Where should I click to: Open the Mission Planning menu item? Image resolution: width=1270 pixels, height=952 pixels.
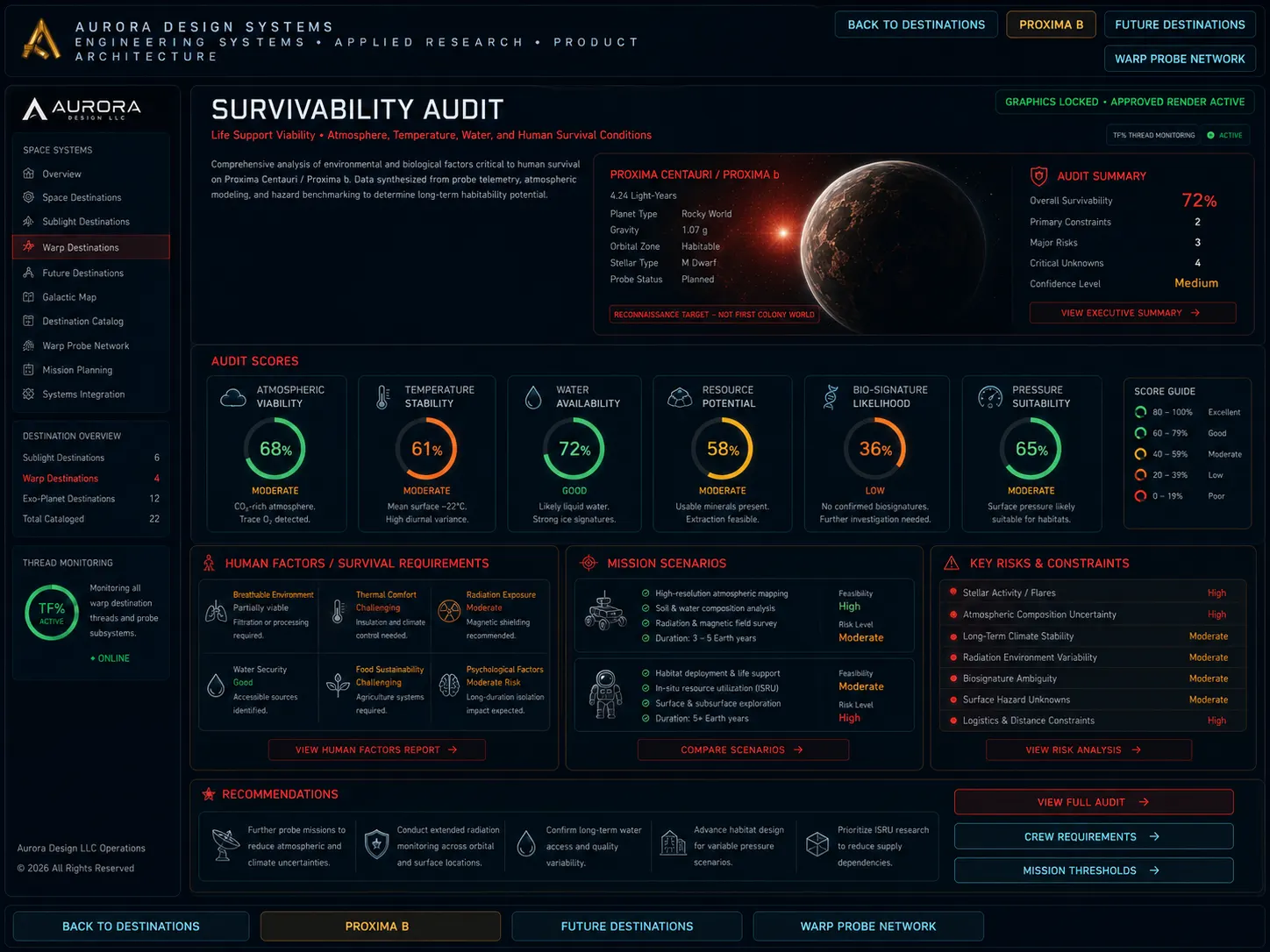coord(91,370)
